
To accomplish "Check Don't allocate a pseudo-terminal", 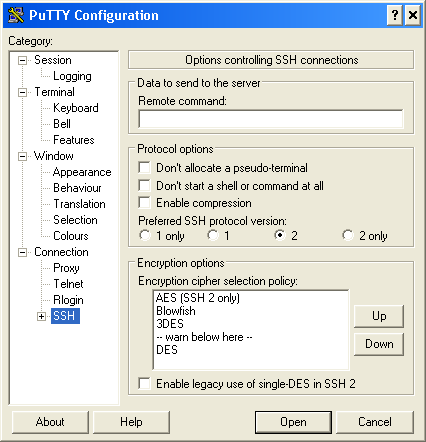I will click(144, 167).
